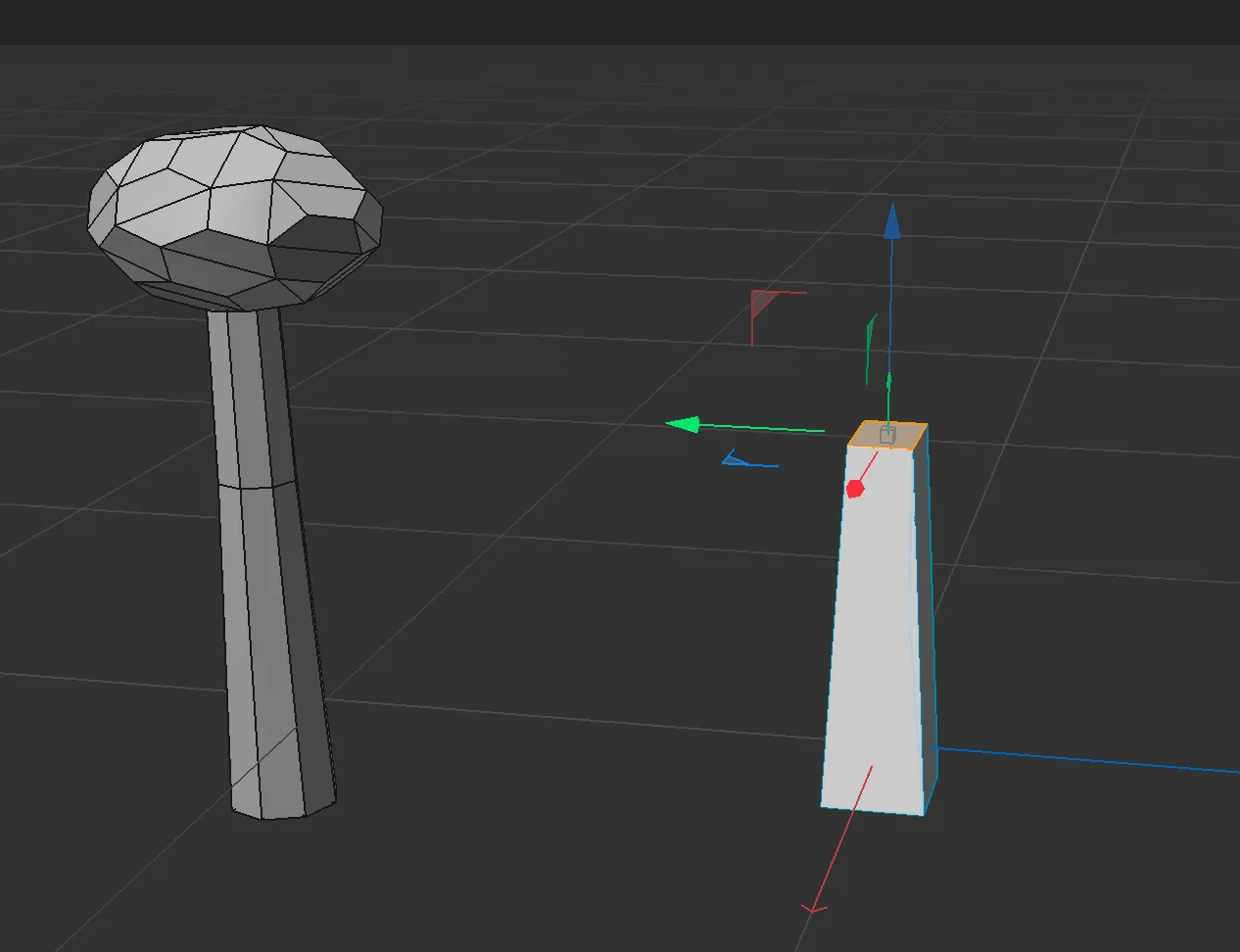The image size is (1240, 952).
Task: Select the faceted mushroom cap mesh
Action: 235,217
